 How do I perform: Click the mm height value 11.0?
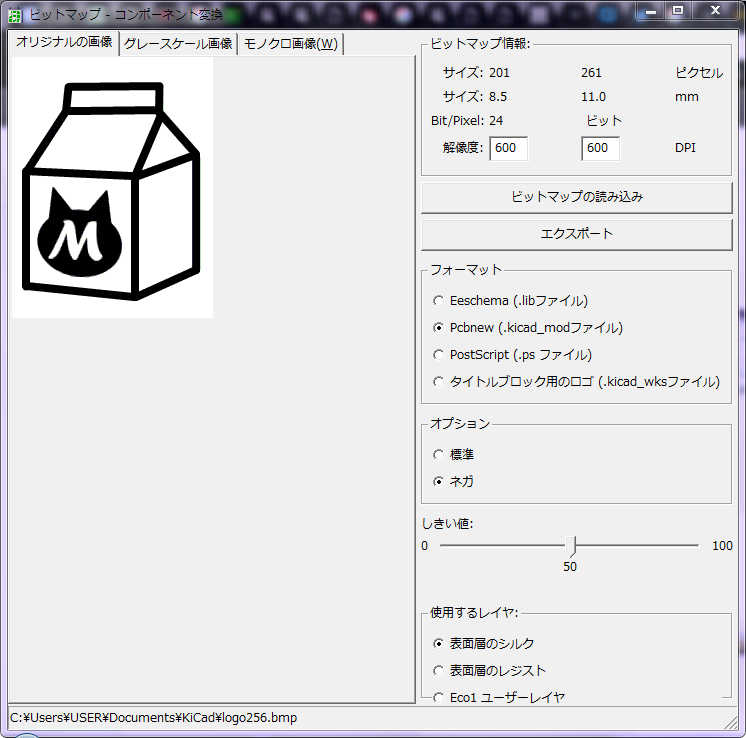coord(593,97)
